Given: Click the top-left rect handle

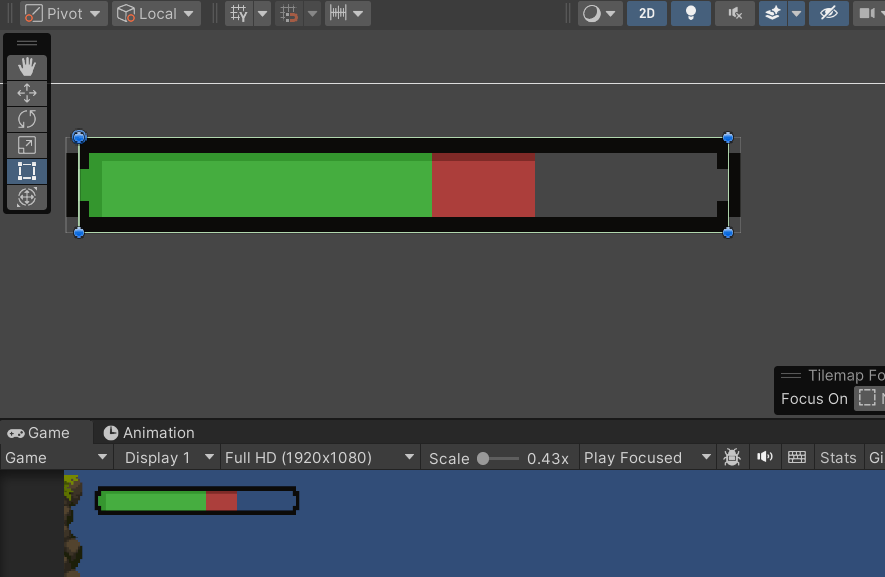Looking at the screenshot, I should pos(79,137).
